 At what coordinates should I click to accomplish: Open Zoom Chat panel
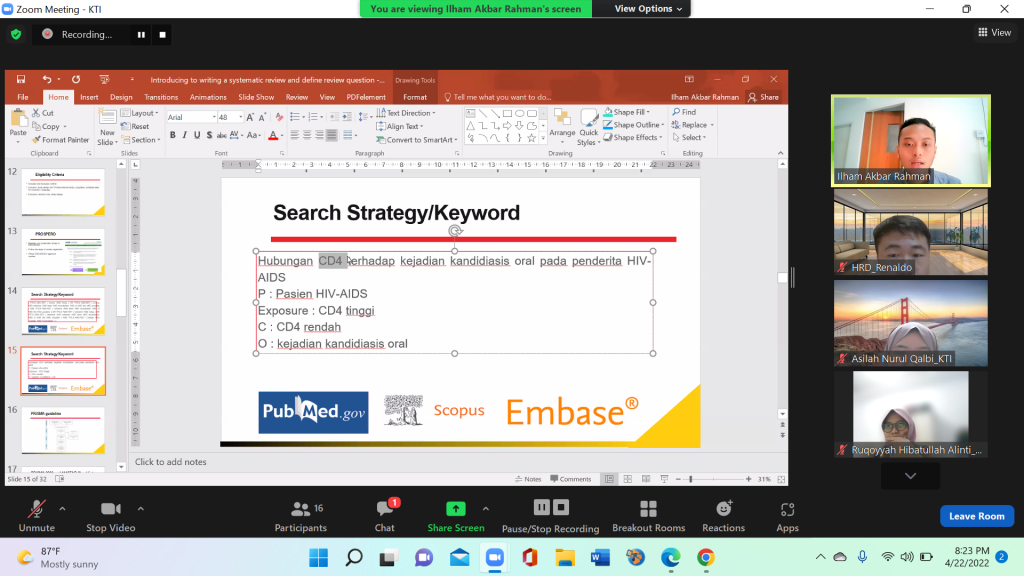pyautogui.click(x=385, y=516)
